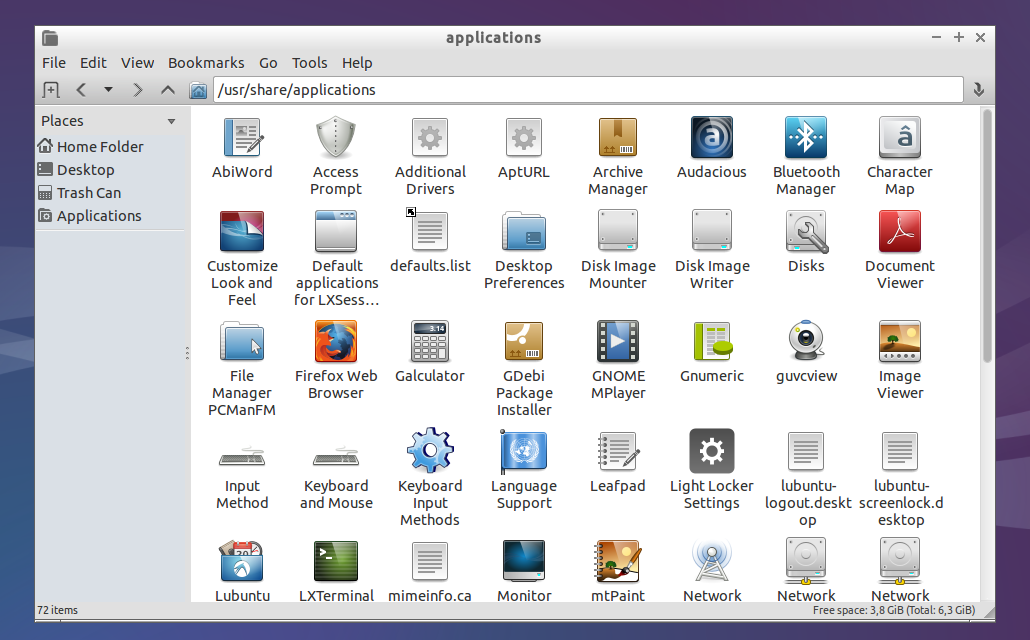Open Trash Can in sidebar
The width and height of the screenshot is (1030, 640).
[79, 193]
